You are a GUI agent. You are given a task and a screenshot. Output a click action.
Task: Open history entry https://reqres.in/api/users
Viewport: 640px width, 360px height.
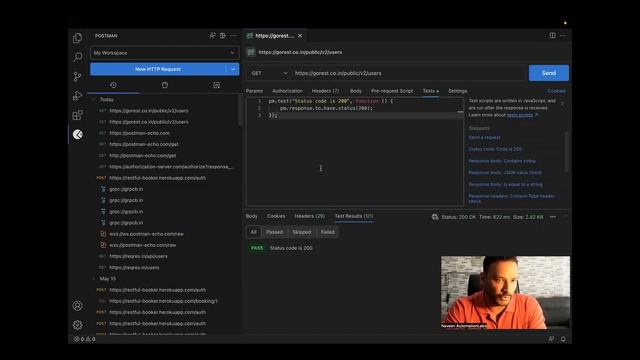pos(138,256)
